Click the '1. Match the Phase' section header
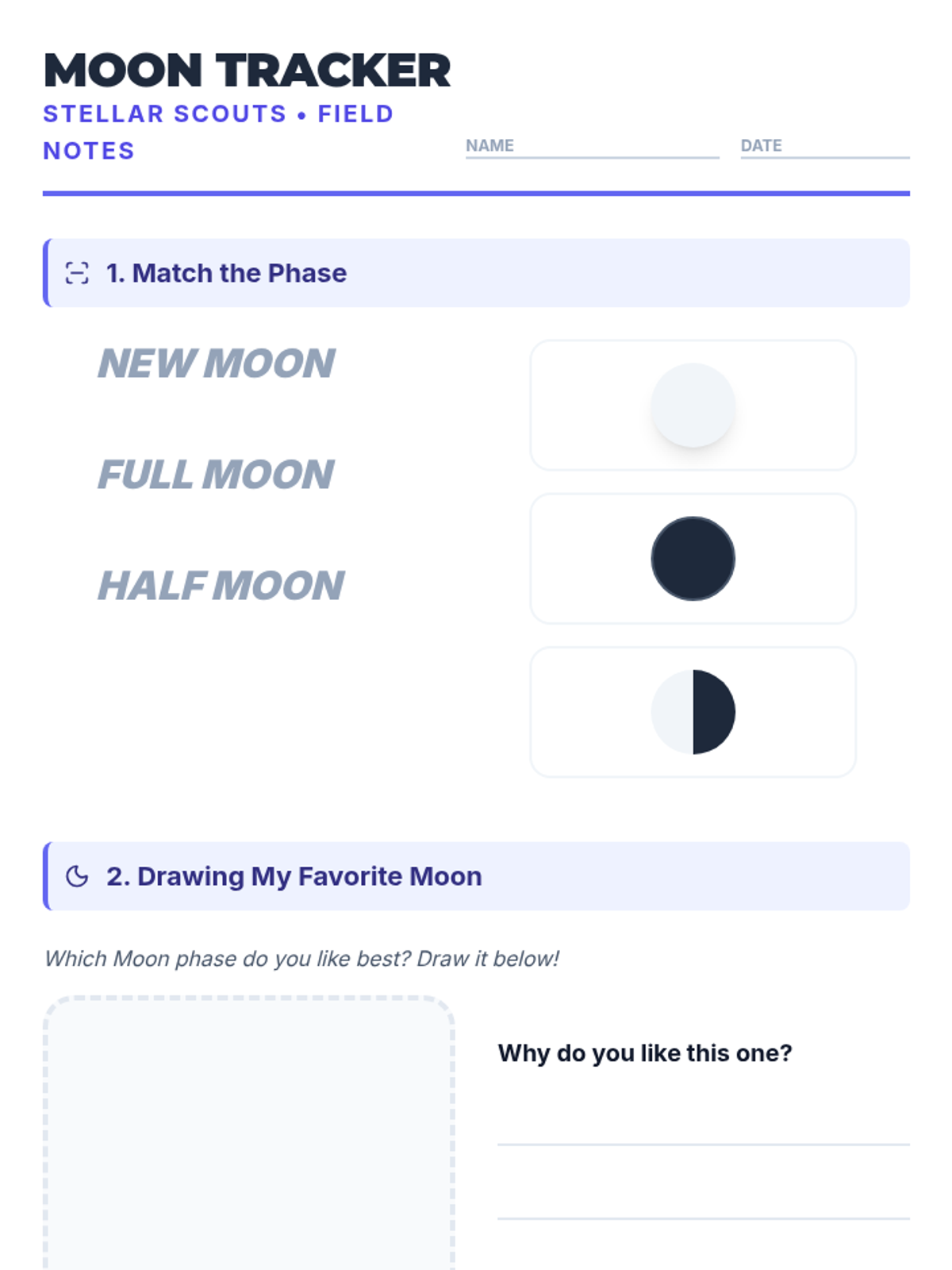Screen dimensions: 952x1270 476,273
